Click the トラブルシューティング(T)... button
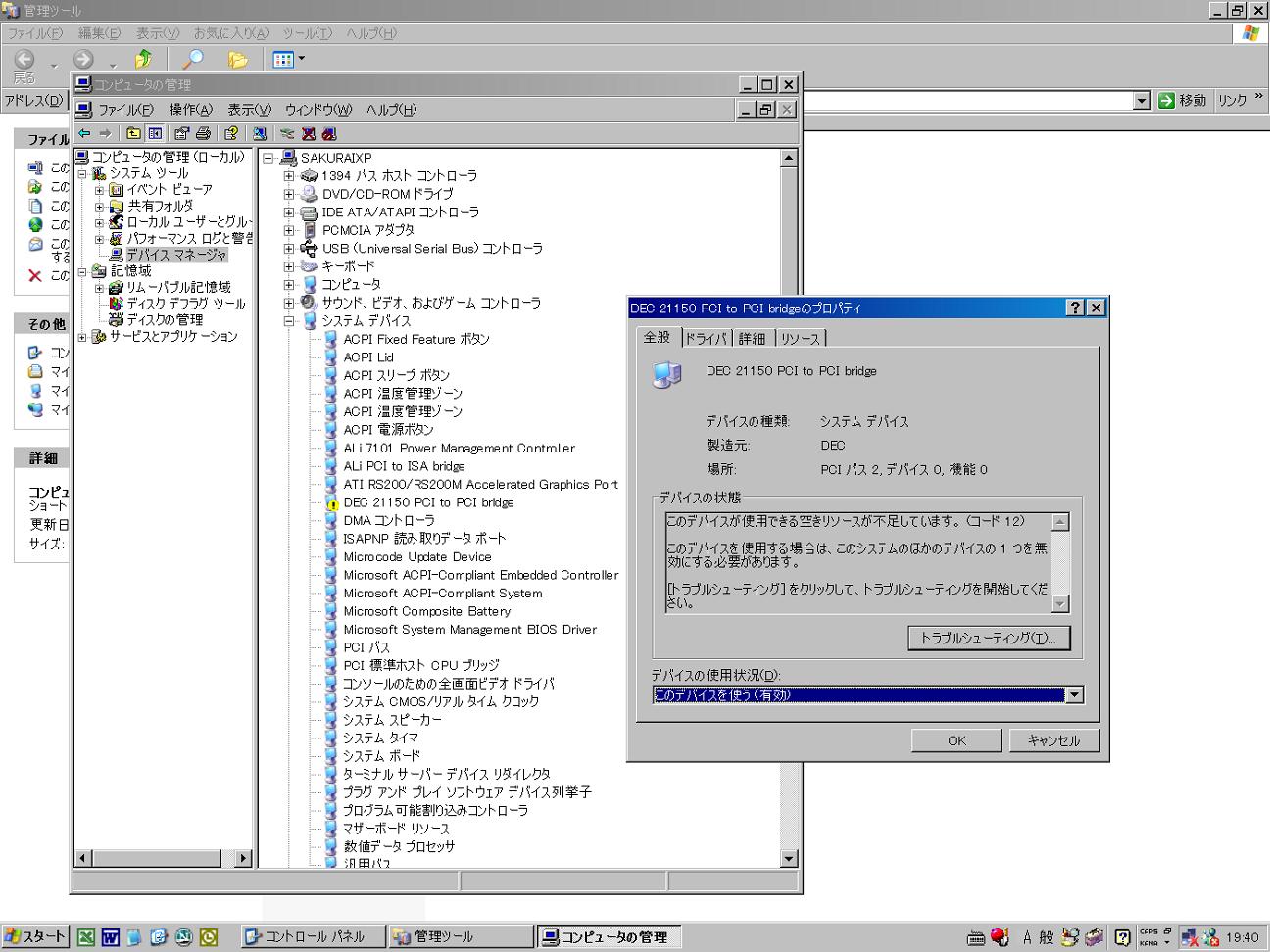1270x952 pixels. pos(988,638)
